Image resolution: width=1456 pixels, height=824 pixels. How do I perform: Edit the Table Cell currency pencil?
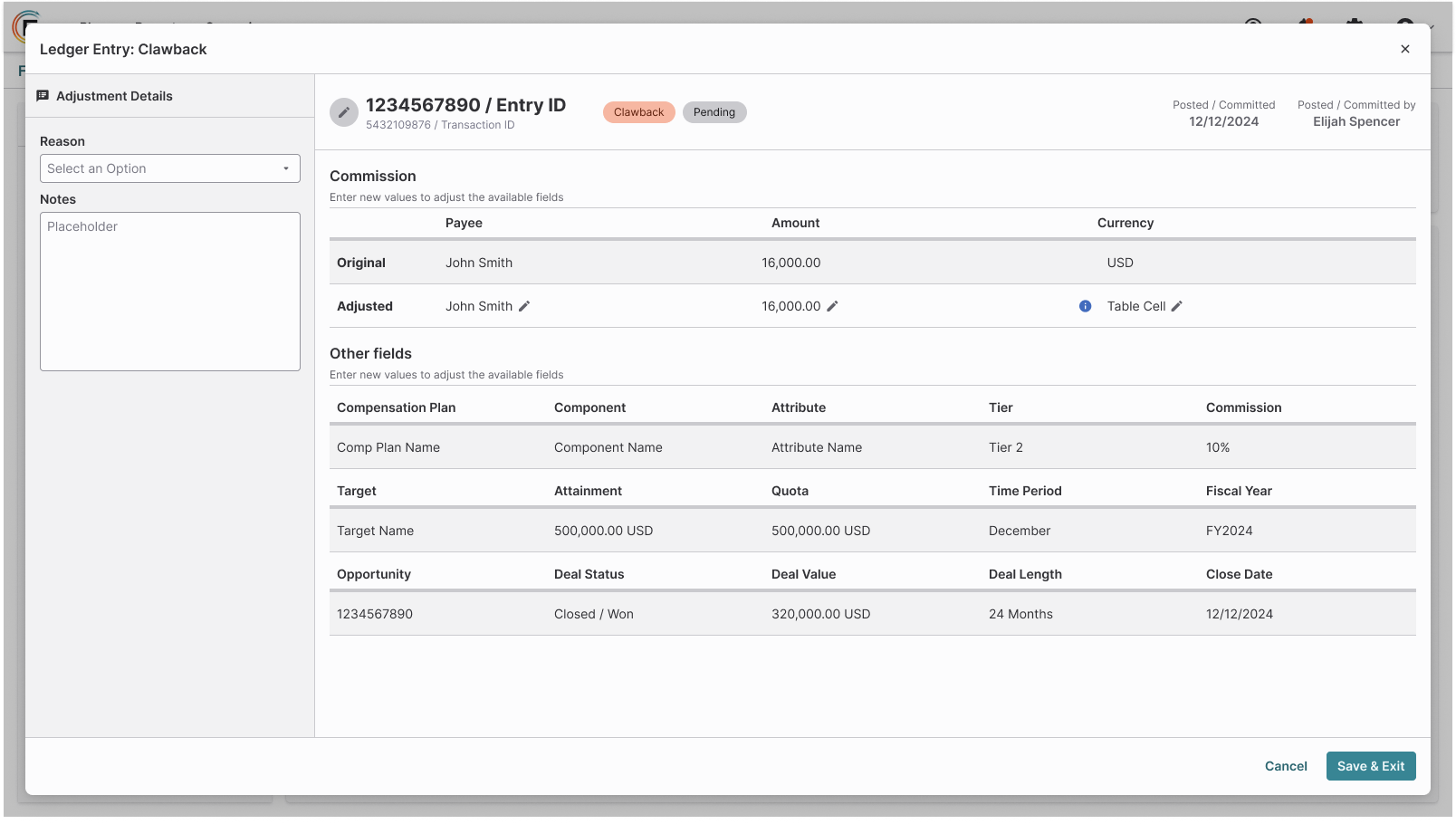[1177, 306]
